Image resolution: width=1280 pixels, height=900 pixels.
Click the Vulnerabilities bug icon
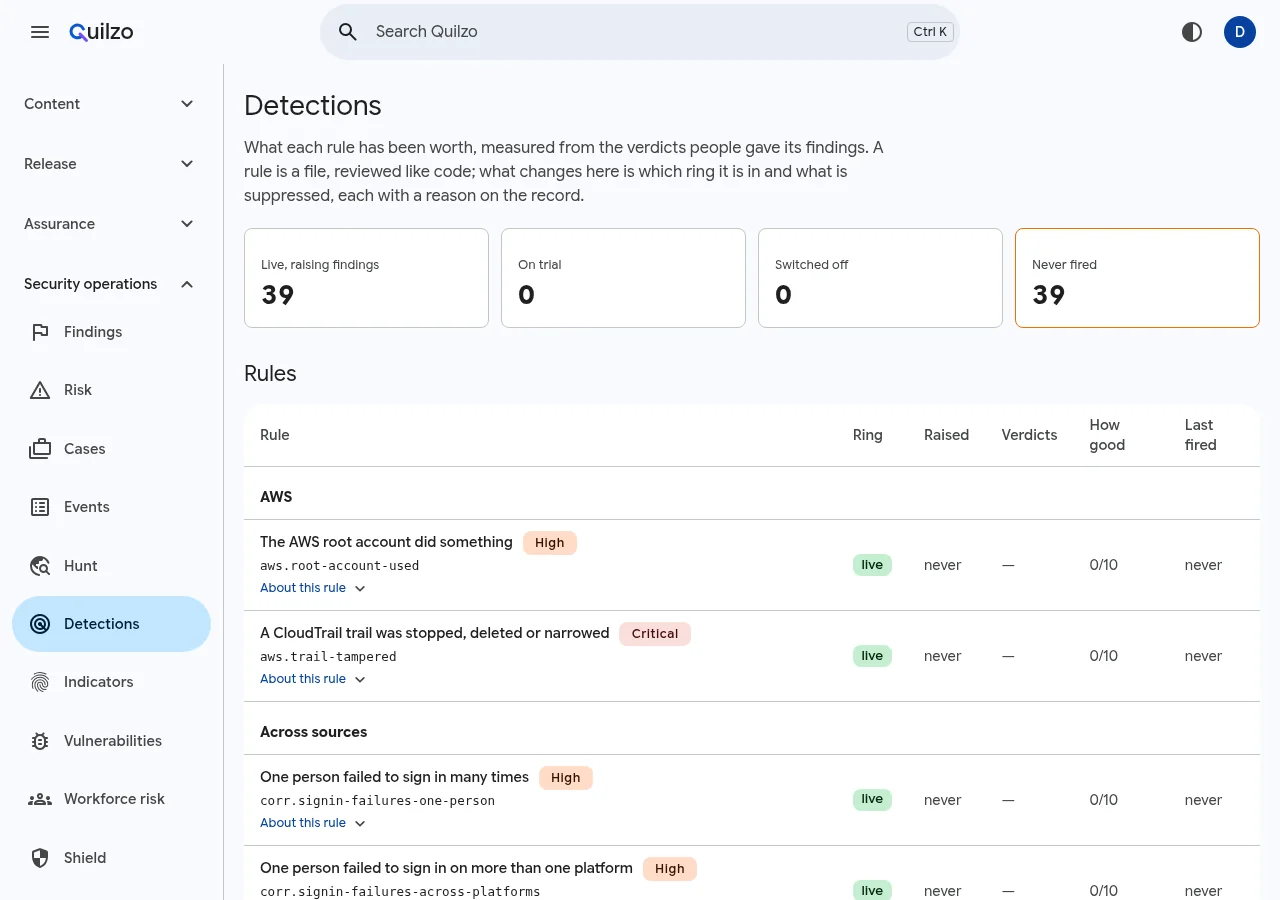point(40,741)
